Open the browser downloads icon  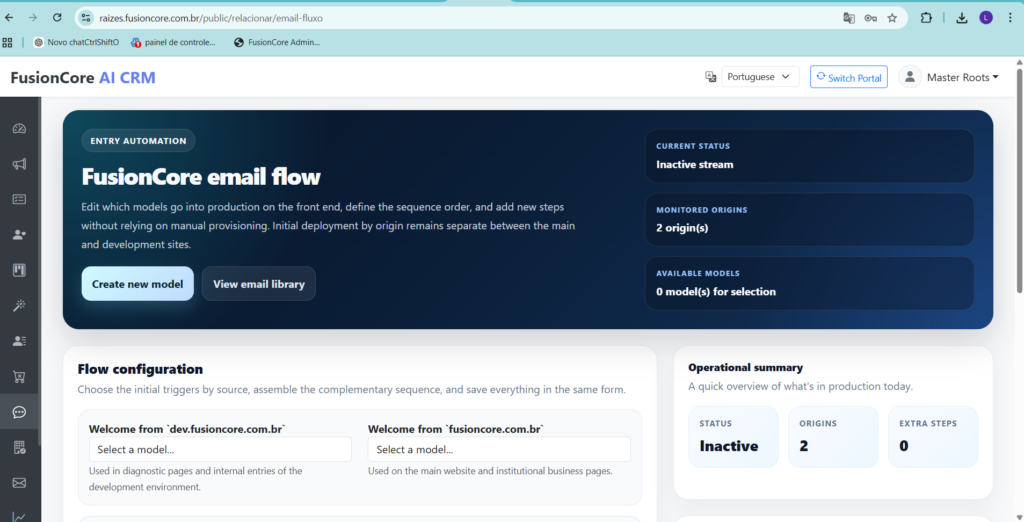point(962,18)
